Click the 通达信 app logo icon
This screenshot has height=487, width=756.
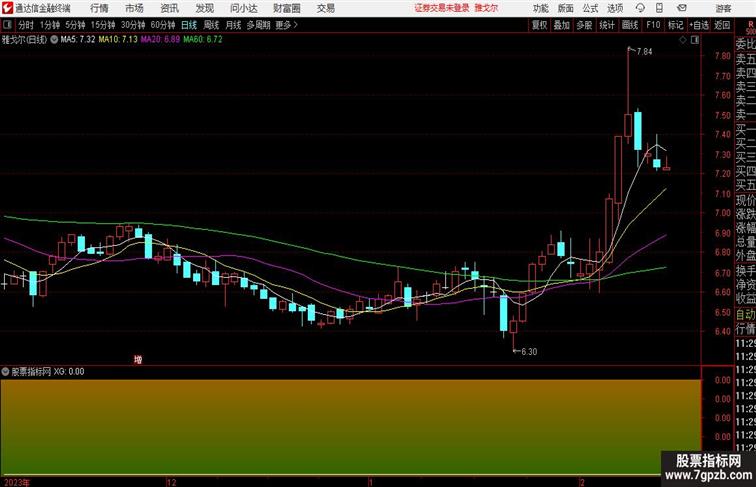click(x=7, y=8)
